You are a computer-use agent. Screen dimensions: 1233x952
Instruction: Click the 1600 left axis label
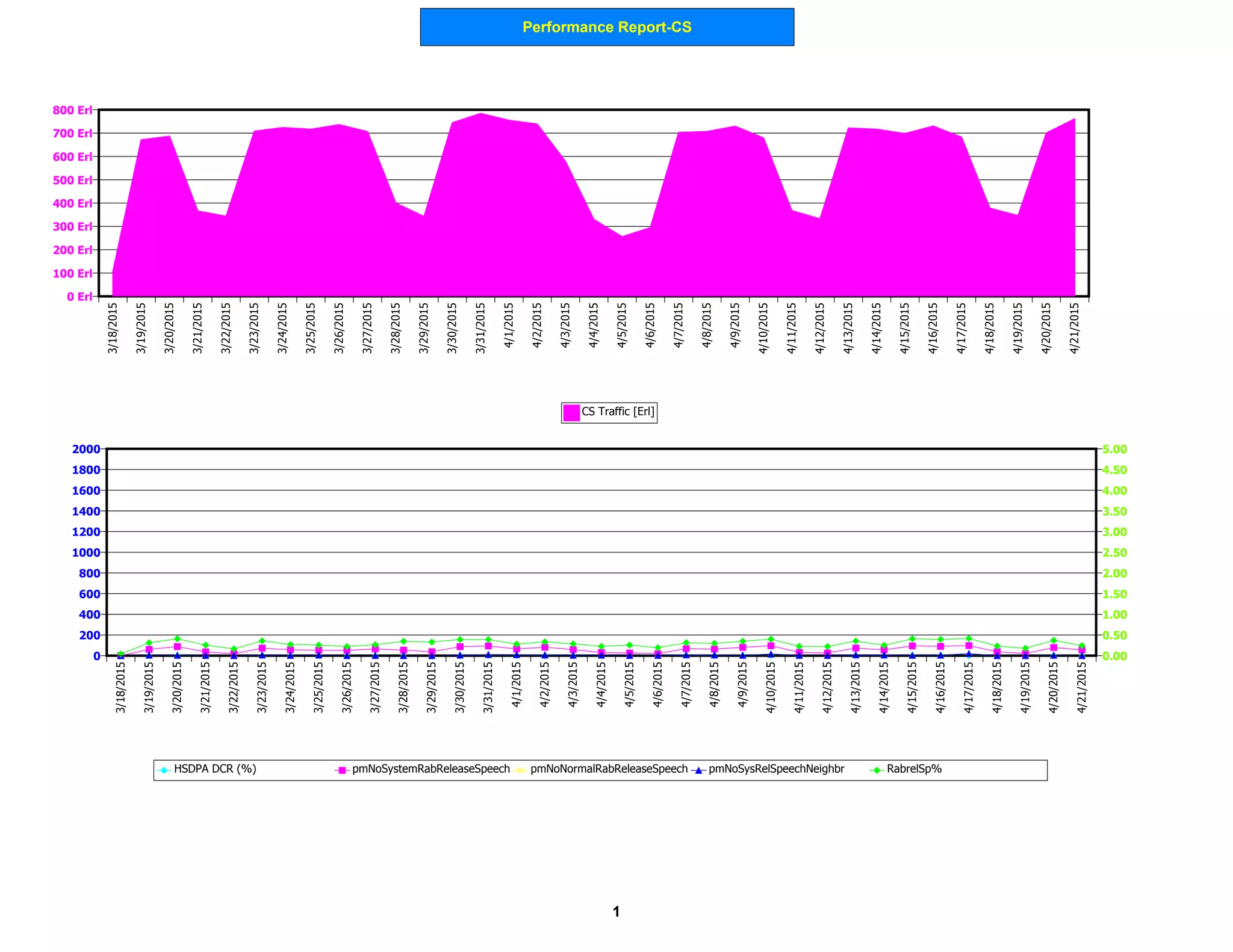point(86,490)
